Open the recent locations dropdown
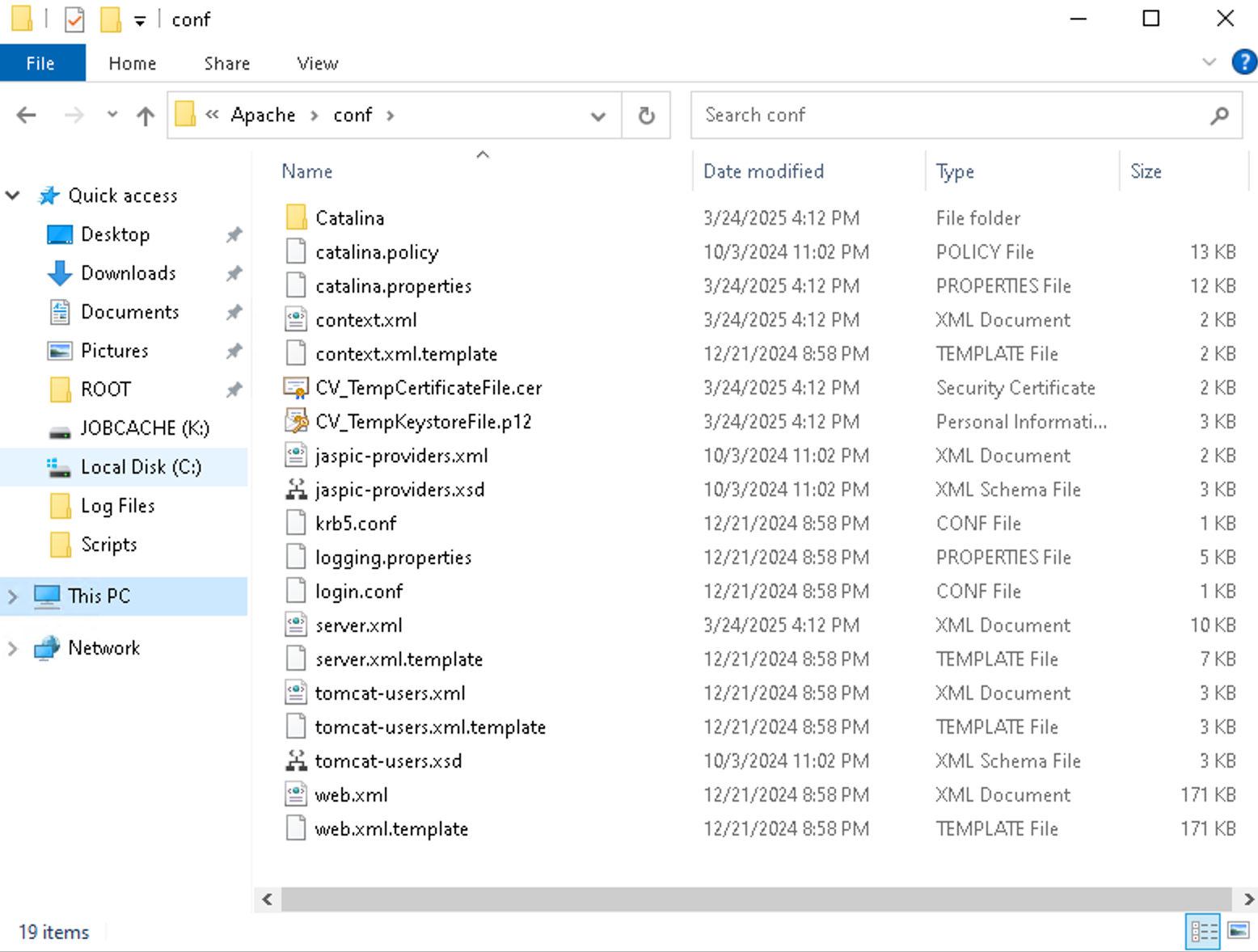Viewport: 1258px width, 952px height. 112,116
